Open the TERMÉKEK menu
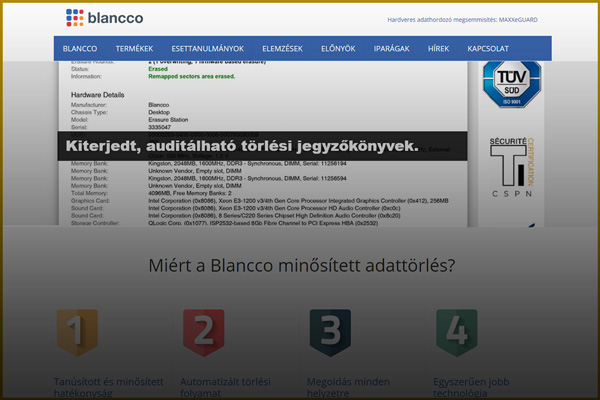600x400 pixels. click(x=134, y=49)
